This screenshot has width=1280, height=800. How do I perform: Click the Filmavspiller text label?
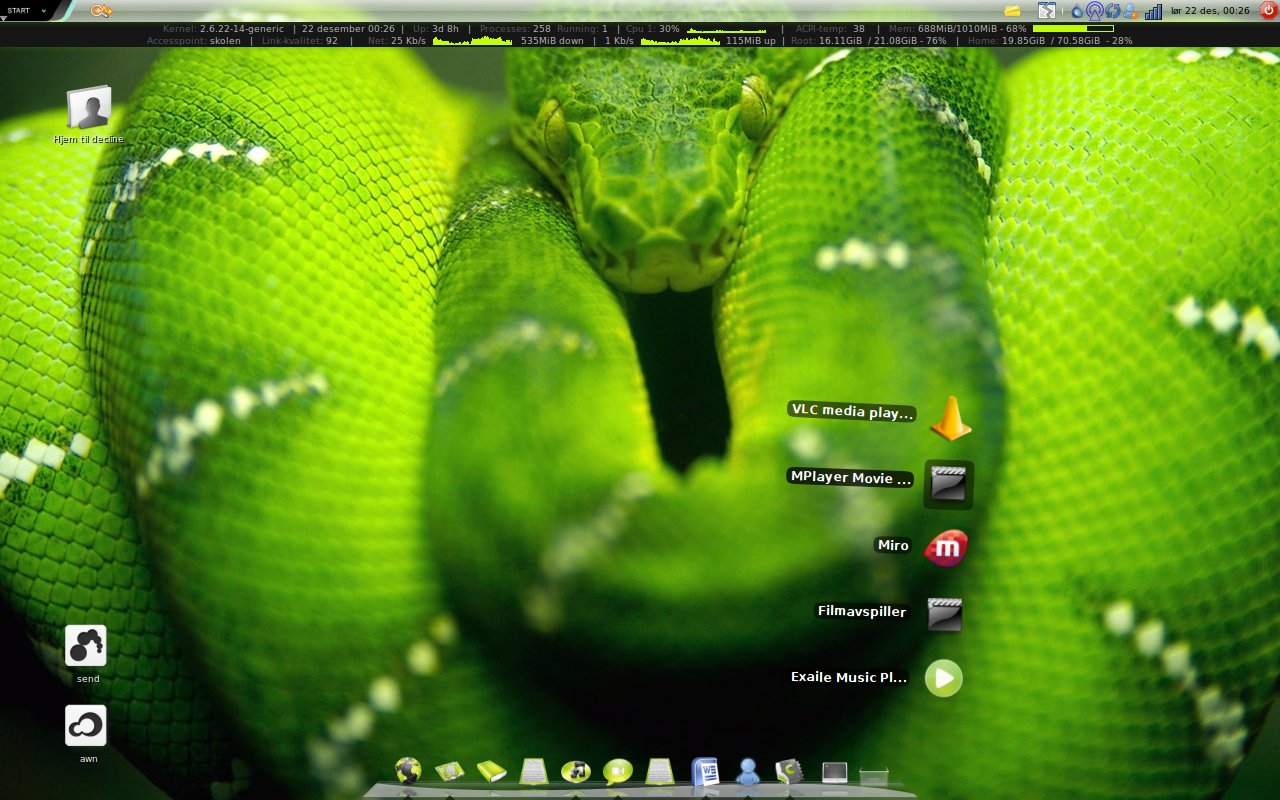point(861,611)
